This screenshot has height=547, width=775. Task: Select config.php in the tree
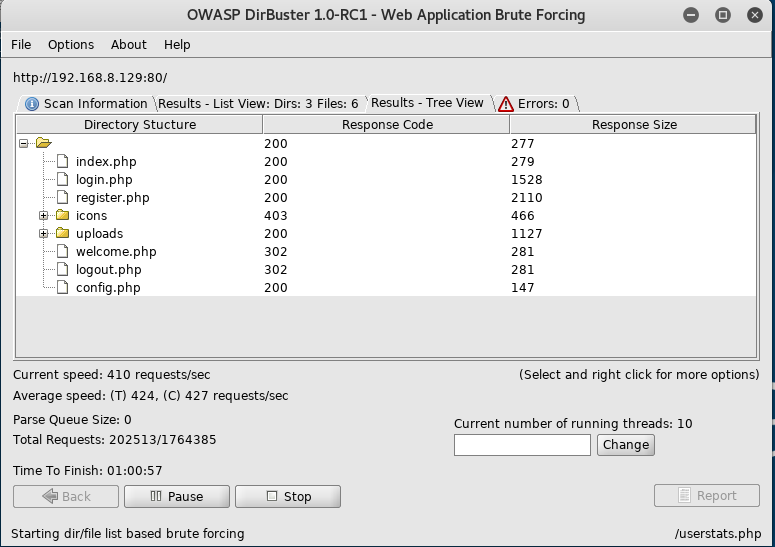(108, 288)
